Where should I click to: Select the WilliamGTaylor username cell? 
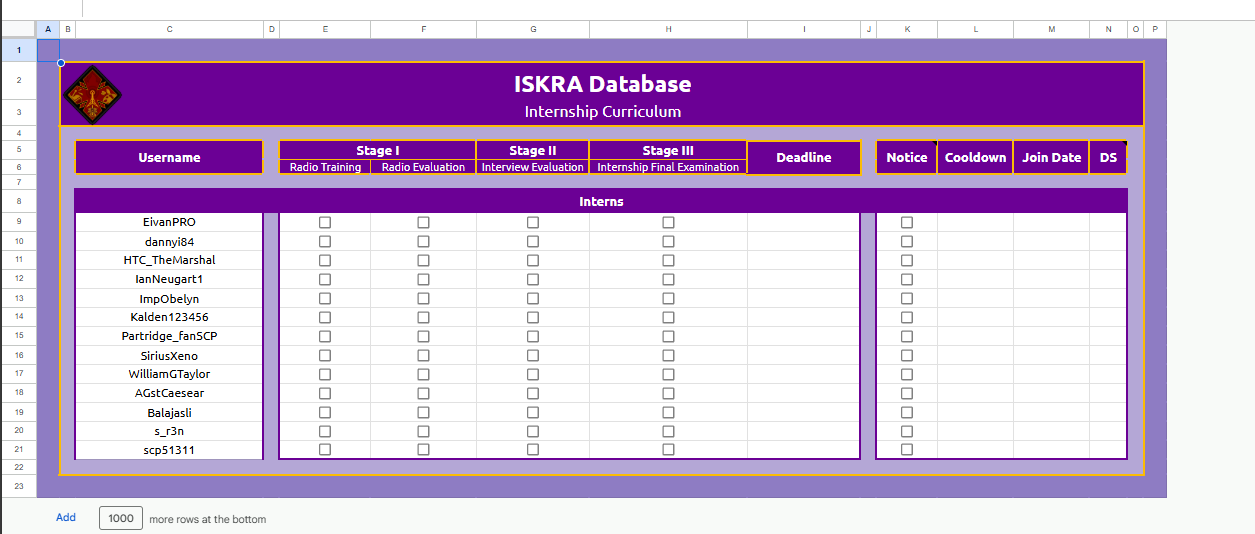click(x=169, y=374)
